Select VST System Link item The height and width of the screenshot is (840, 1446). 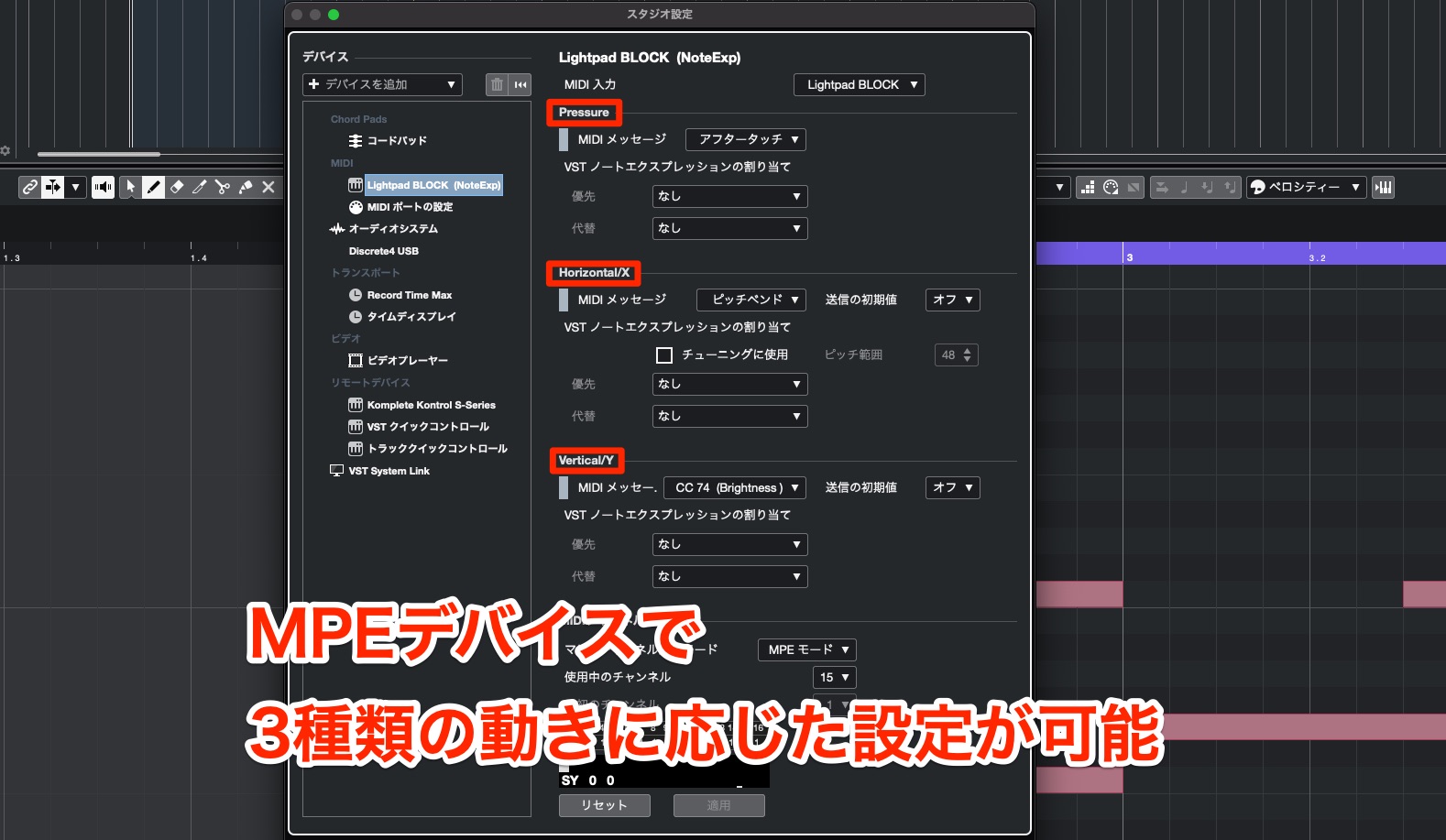389,471
